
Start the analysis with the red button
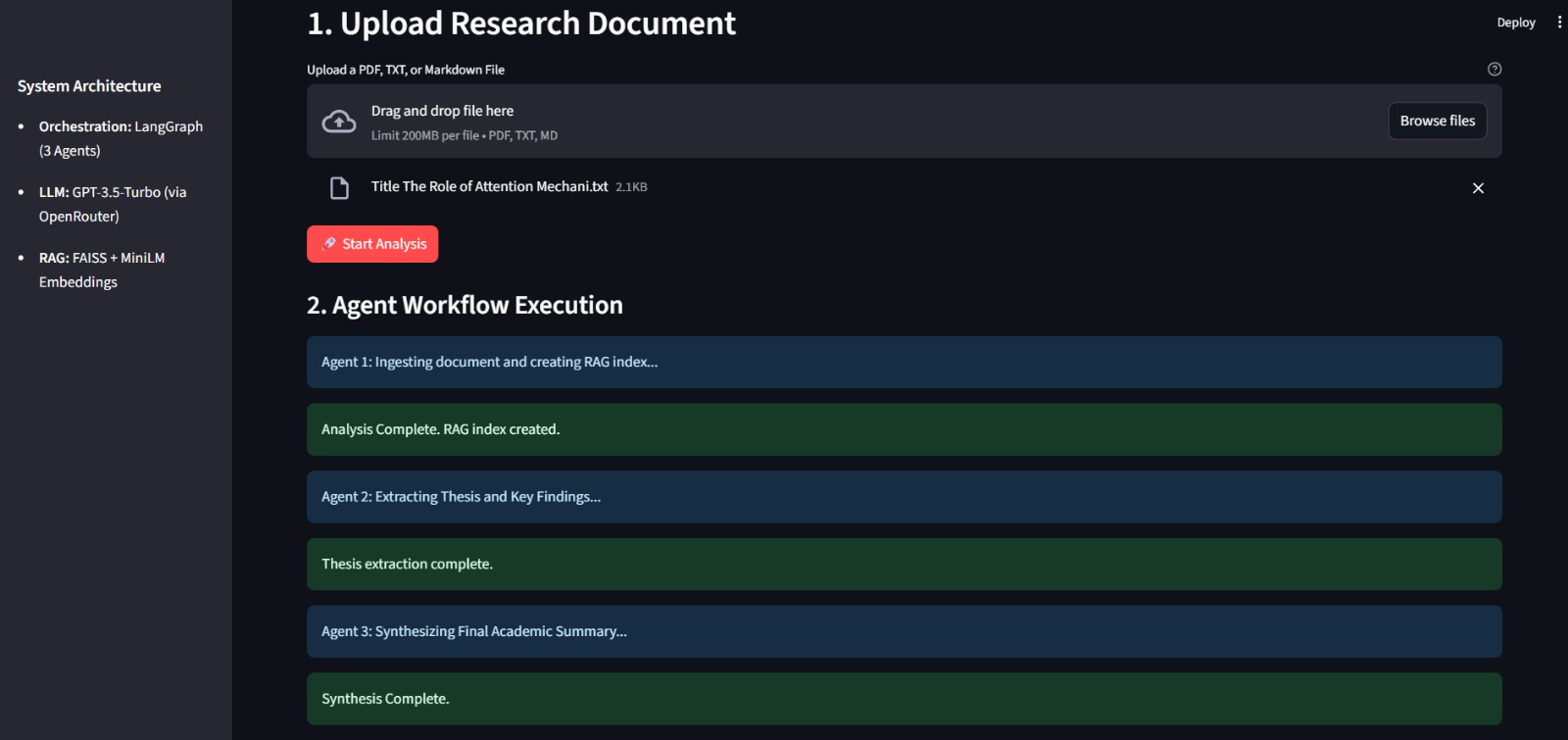pos(372,244)
